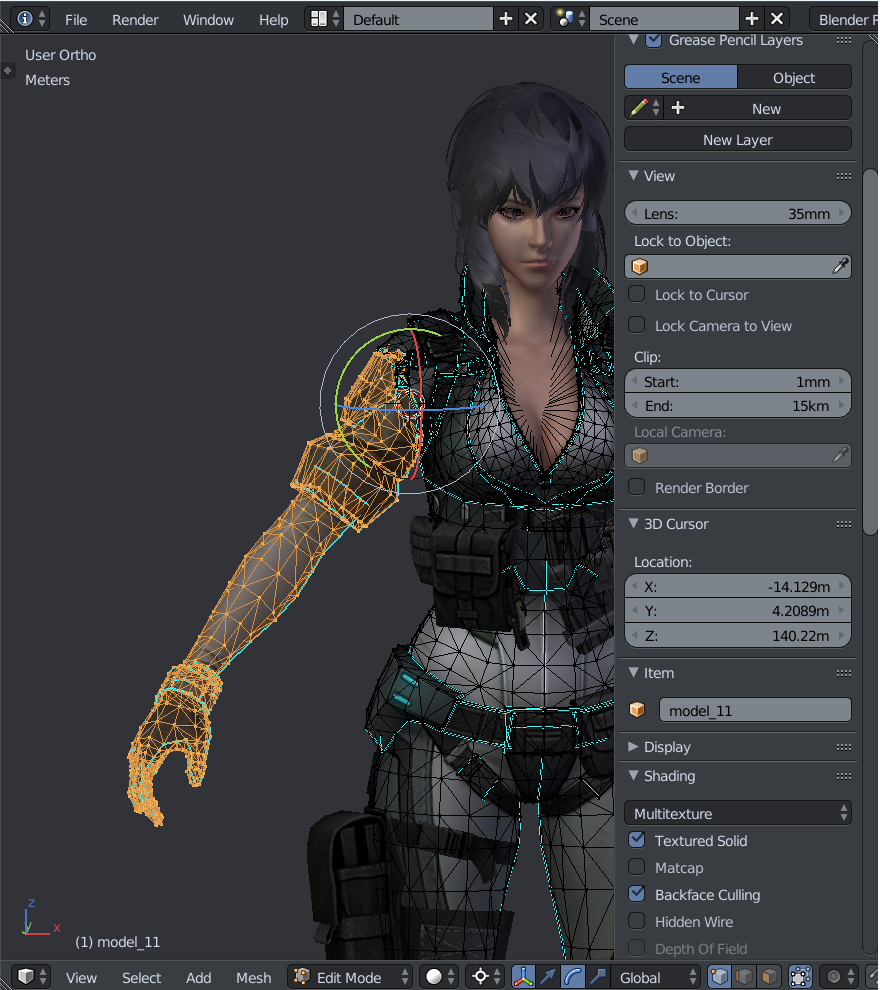Click the clip Start 1mm field

(737, 381)
